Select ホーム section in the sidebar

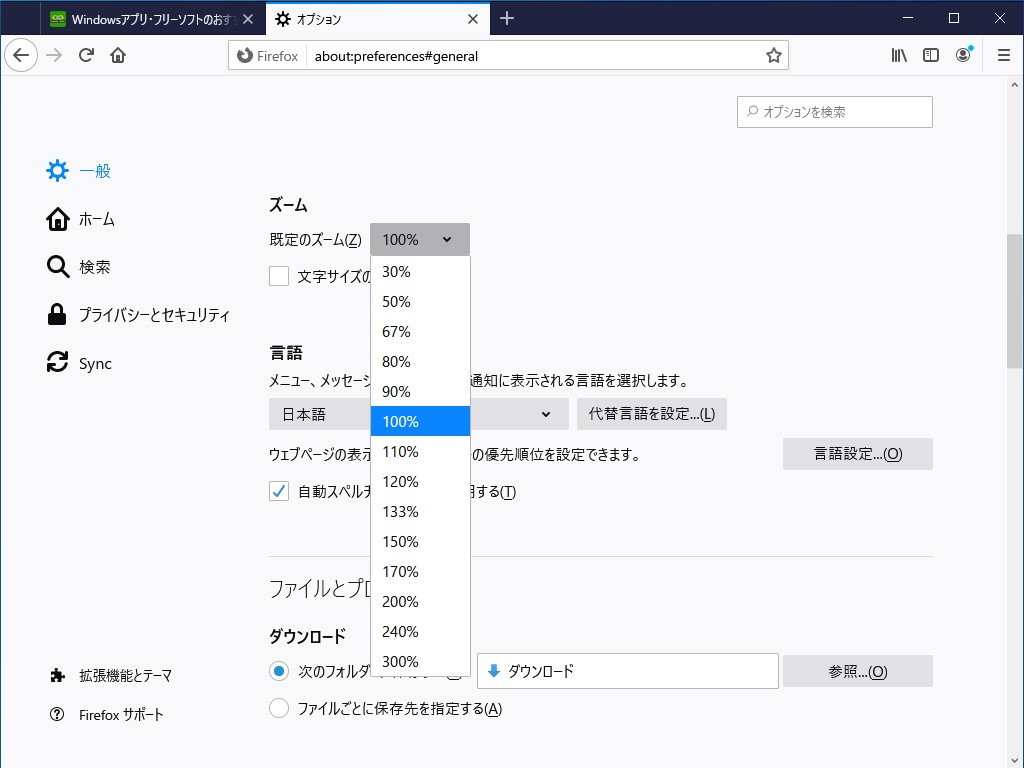(x=57, y=219)
